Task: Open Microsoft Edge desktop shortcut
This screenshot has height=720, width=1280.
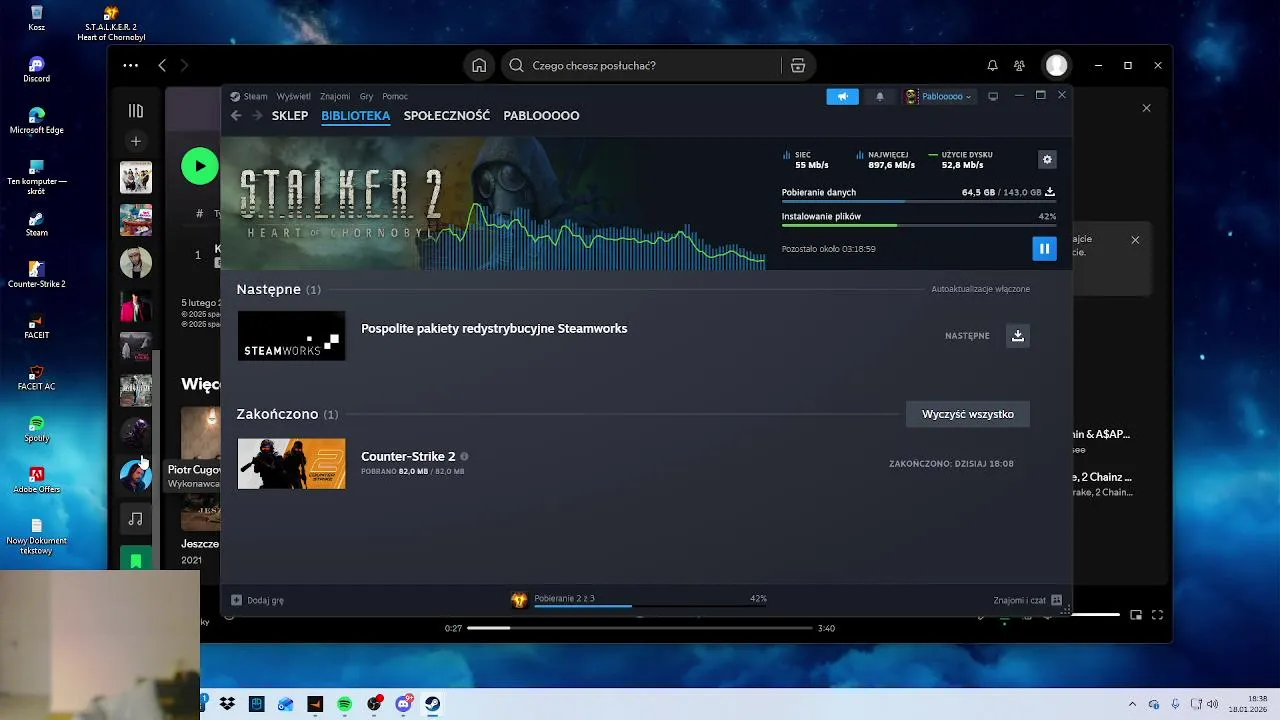Action: [37, 120]
